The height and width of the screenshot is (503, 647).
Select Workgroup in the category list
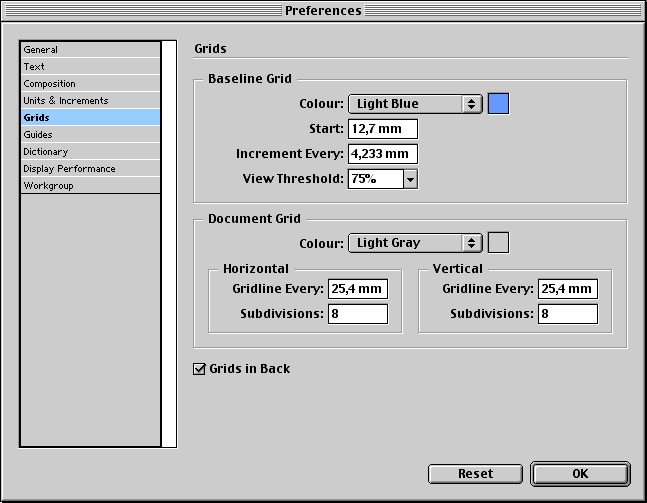point(90,185)
